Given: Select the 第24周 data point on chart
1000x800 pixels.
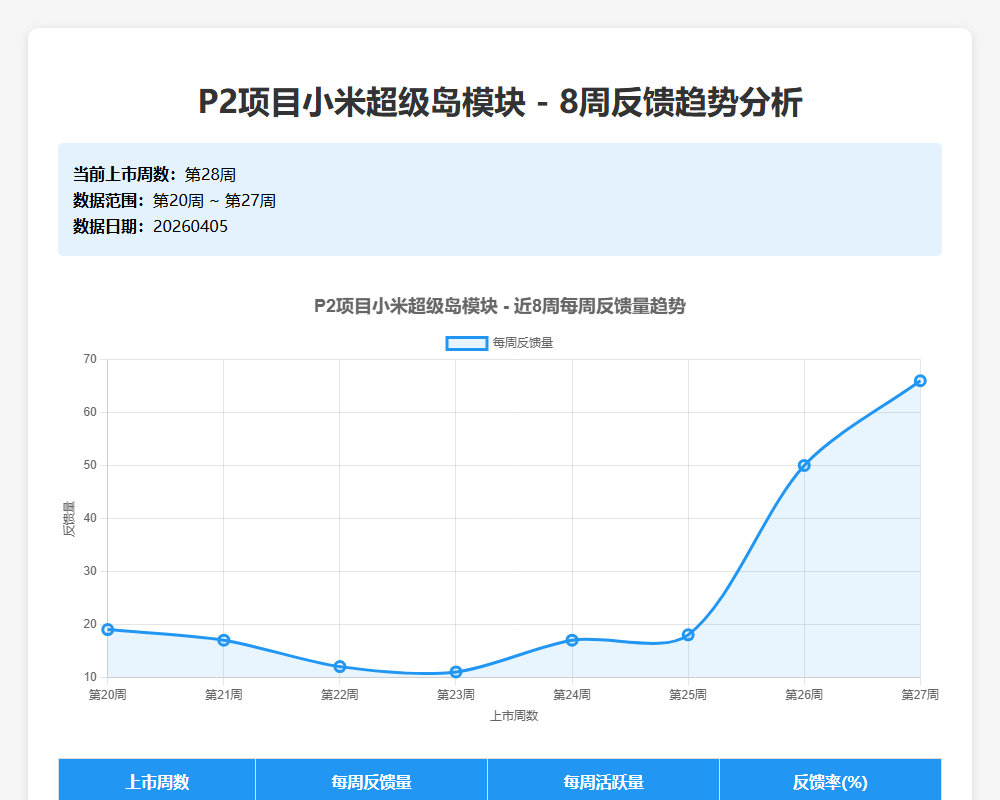Looking at the screenshot, I should [572, 640].
